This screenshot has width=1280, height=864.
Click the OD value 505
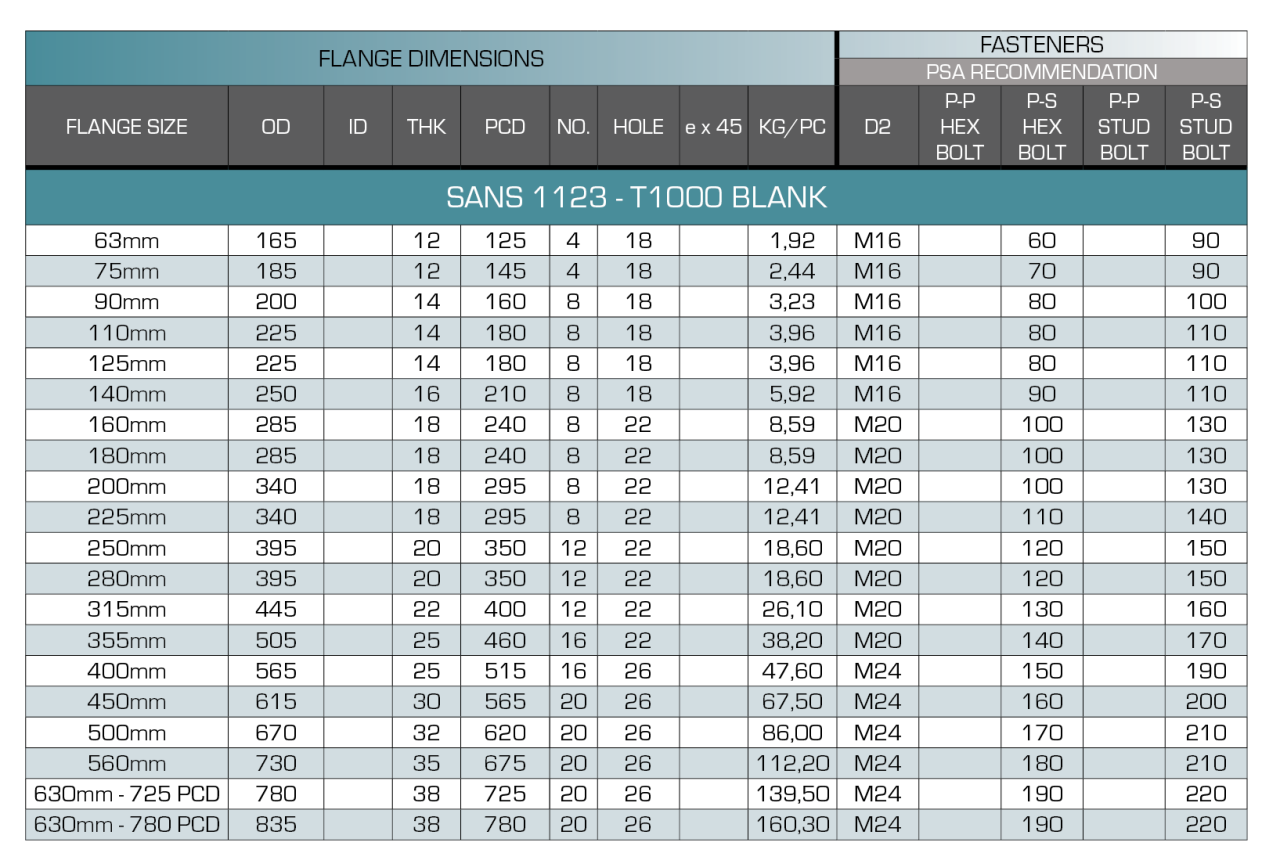tap(276, 640)
